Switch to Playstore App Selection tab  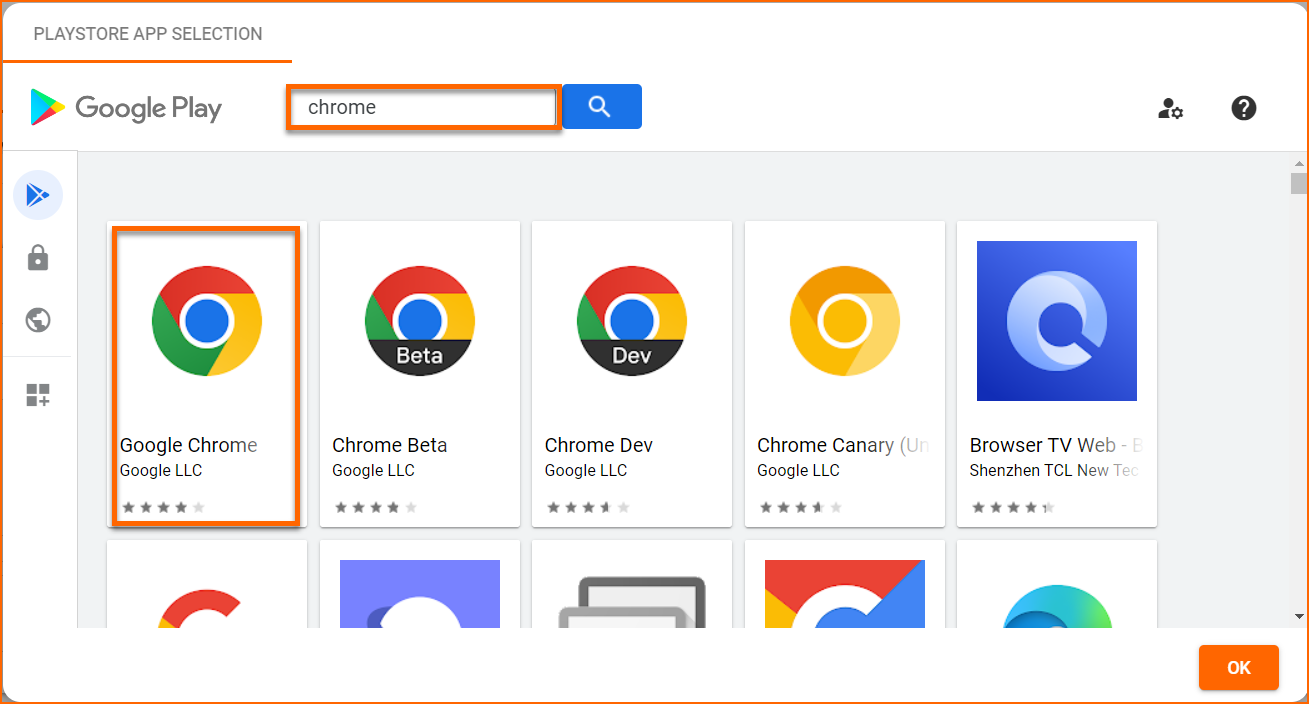tap(148, 33)
